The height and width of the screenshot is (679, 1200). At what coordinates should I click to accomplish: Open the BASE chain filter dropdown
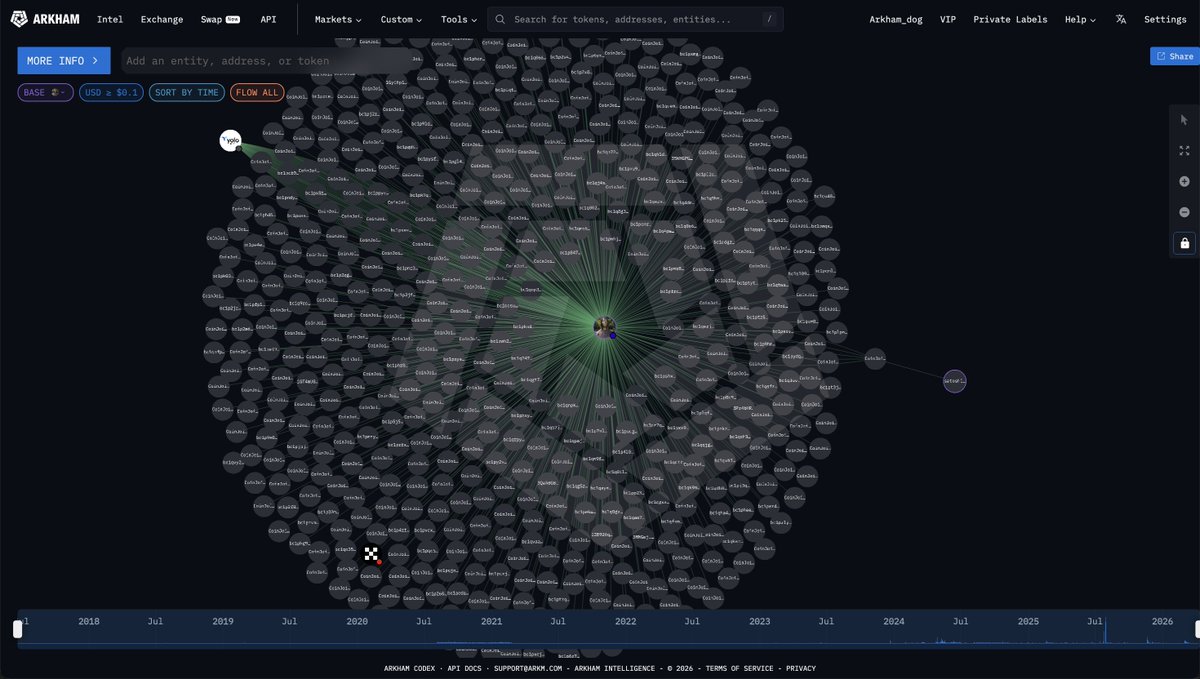46,92
